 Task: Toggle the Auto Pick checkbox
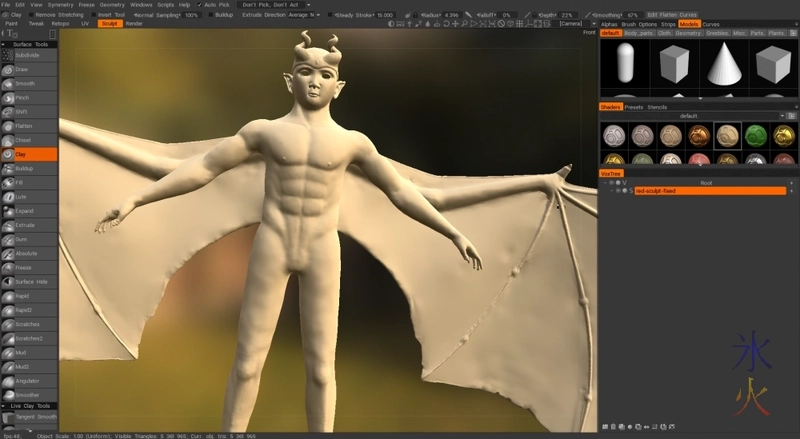point(200,5)
